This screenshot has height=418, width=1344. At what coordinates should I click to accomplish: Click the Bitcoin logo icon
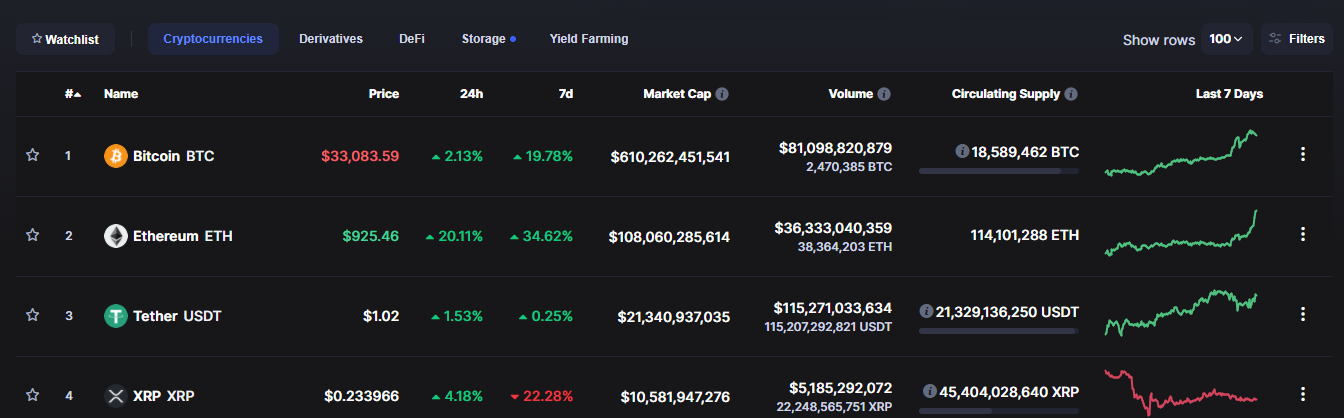(116, 156)
